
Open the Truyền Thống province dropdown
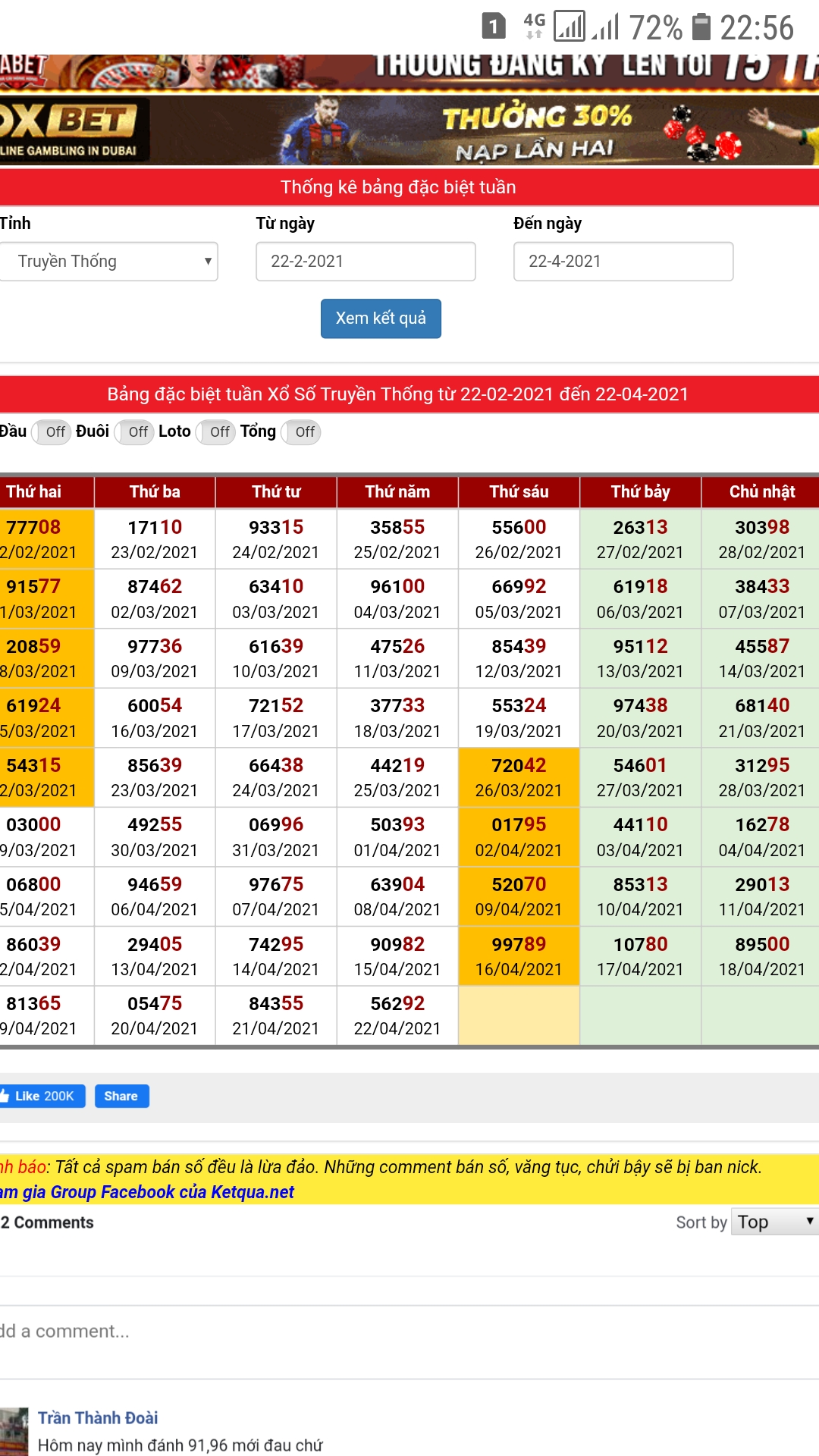click(108, 262)
